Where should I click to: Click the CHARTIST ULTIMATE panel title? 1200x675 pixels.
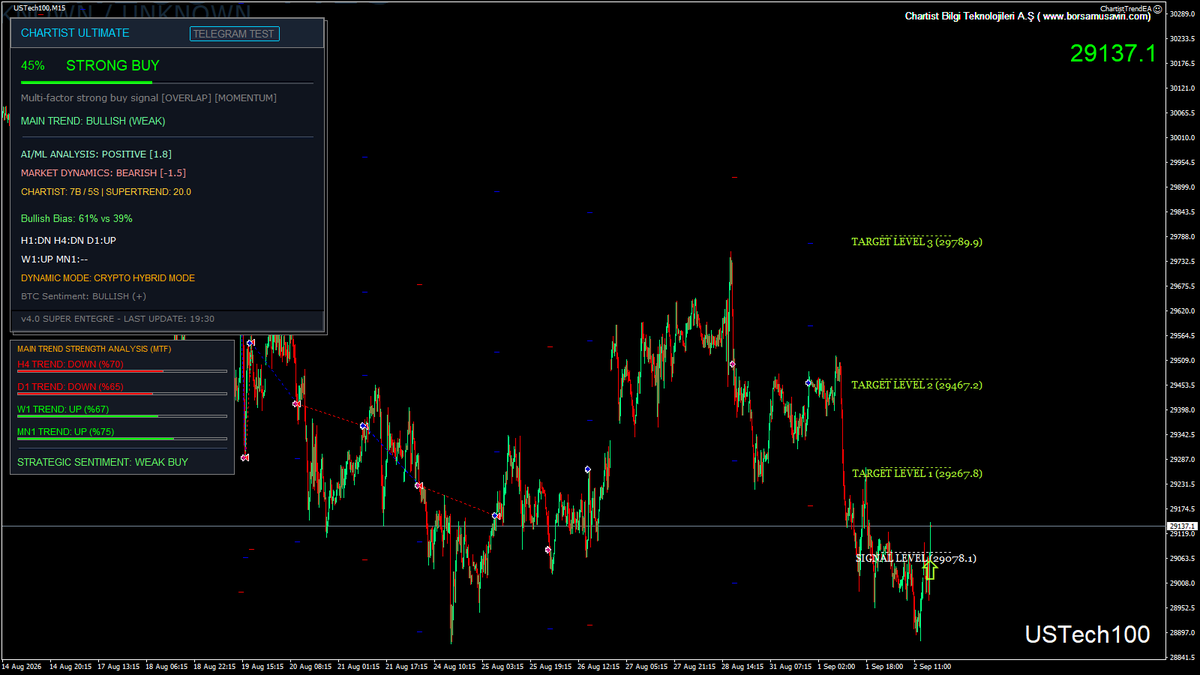click(75, 33)
